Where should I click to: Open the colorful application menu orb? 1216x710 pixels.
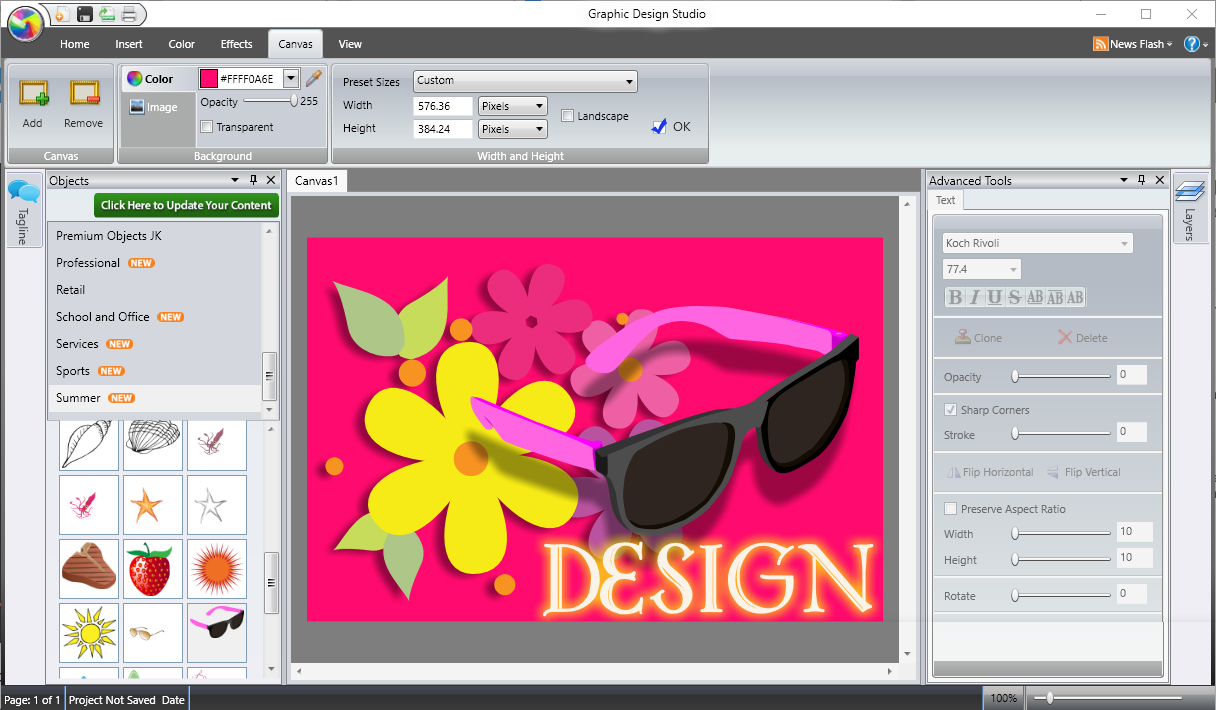25,22
